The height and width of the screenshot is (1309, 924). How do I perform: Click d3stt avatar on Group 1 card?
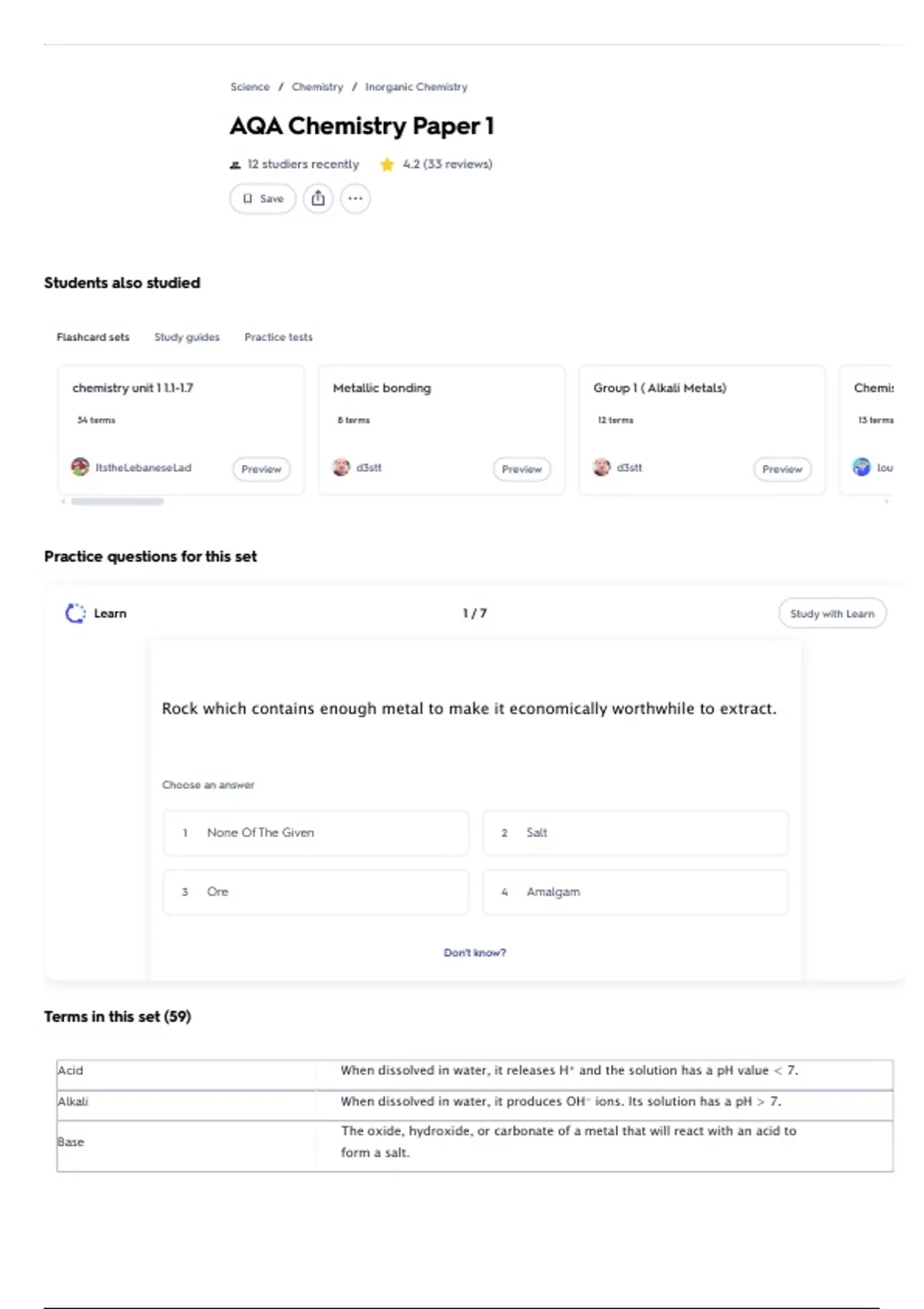(x=601, y=467)
